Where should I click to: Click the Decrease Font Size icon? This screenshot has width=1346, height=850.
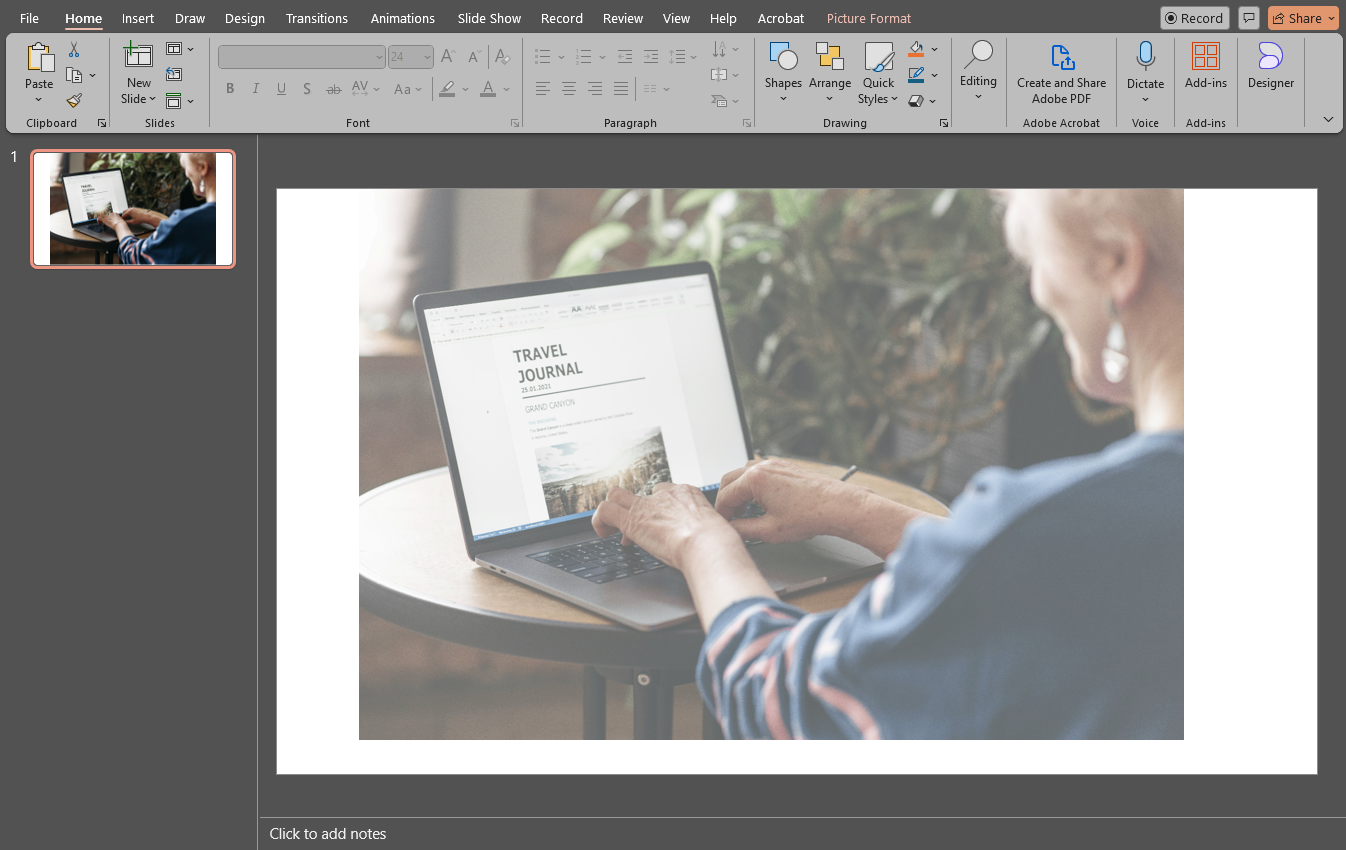tap(474, 57)
